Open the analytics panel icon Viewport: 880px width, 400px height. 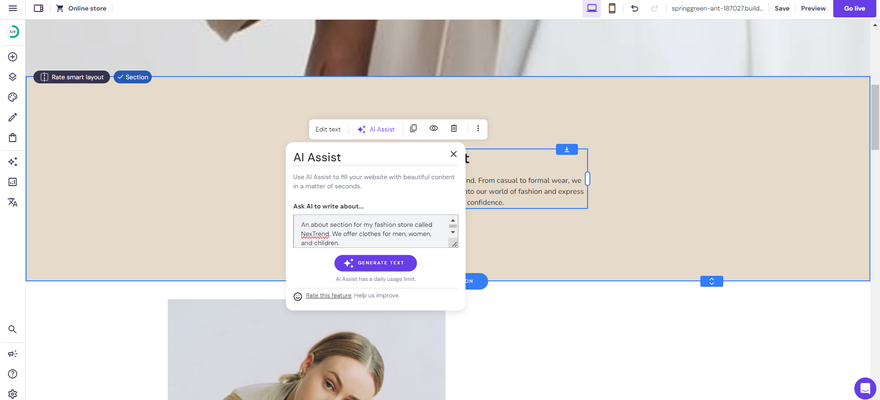pyautogui.click(x=12, y=182)
